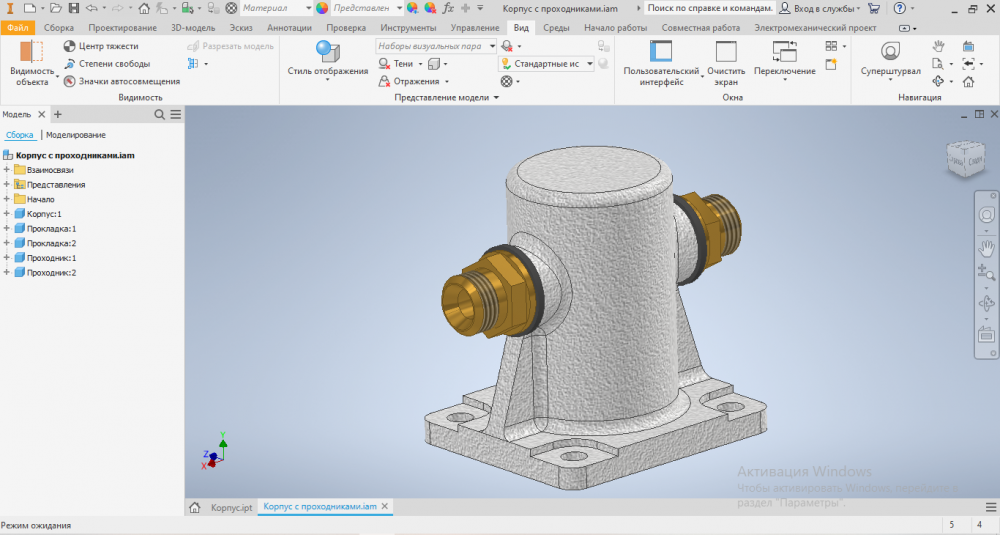Click the Help question mark icon
Image resolution: width=1000 pixels, height=535 pixels.
pos(899,8)
